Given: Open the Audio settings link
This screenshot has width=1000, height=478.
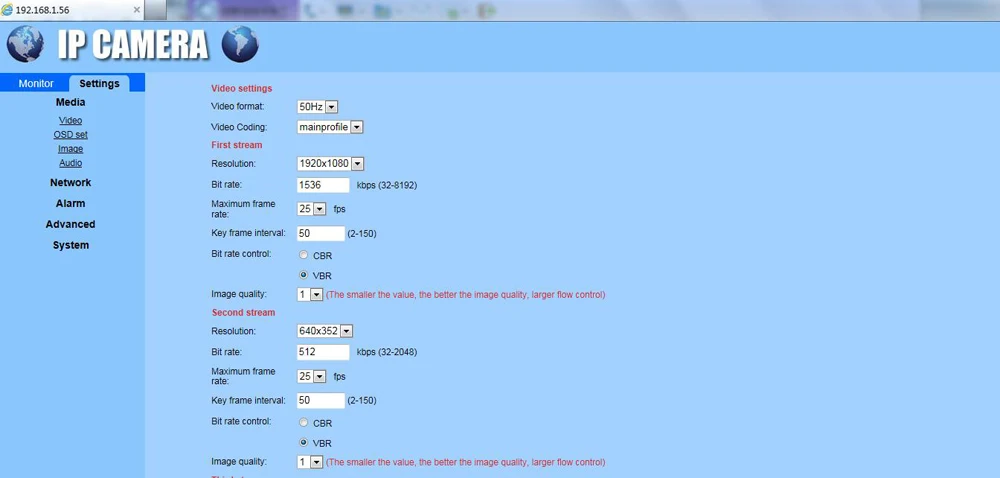Looking at the screenshot, I should (x=71, y=163).
